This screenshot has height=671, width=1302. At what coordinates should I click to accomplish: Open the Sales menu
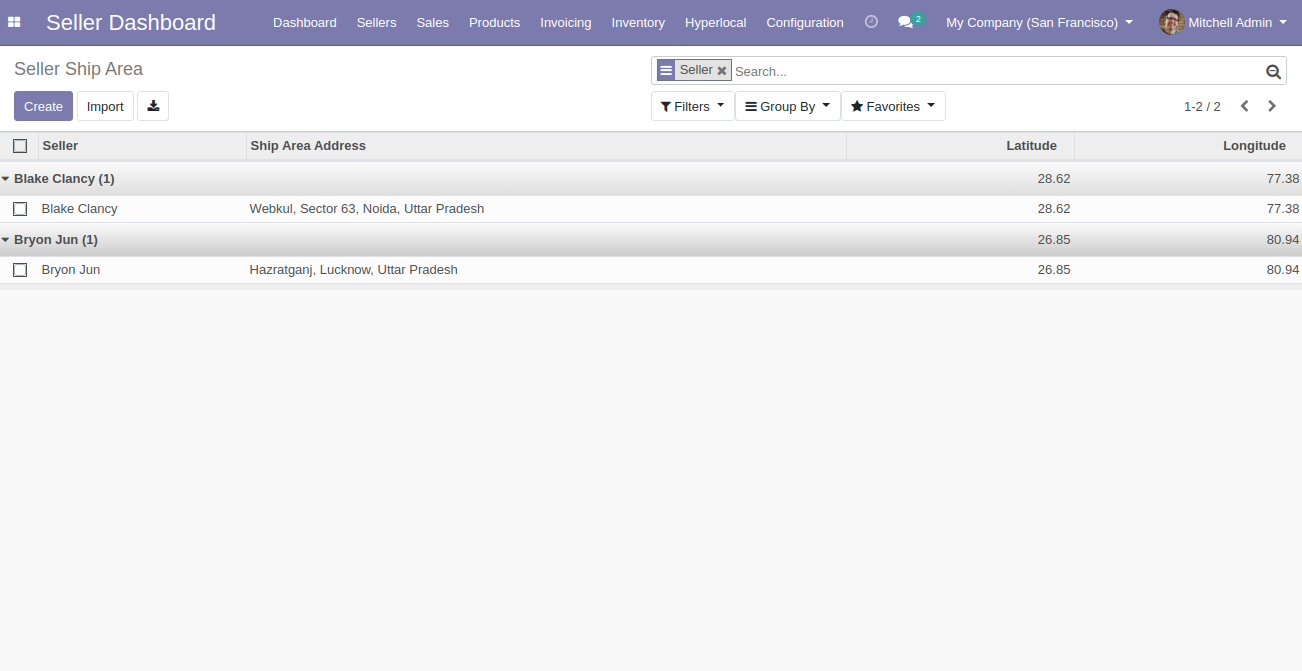click(433, 22)
